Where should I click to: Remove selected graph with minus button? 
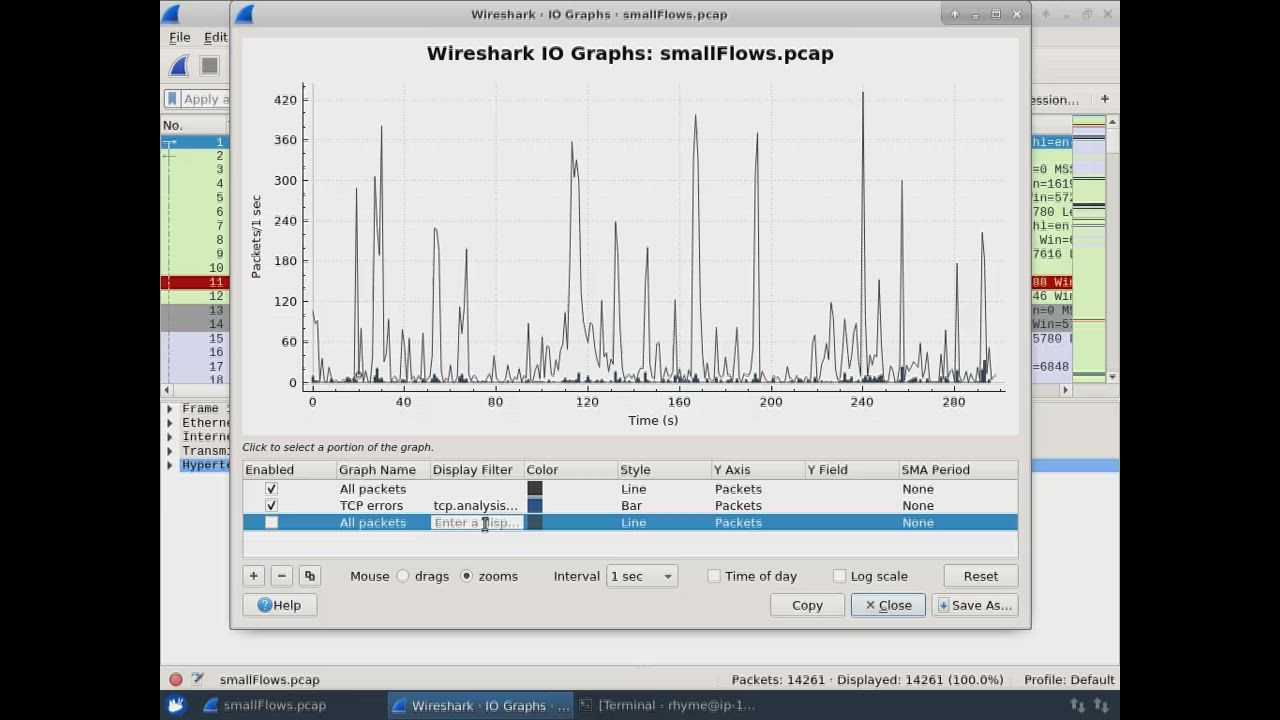coord(281,576)
